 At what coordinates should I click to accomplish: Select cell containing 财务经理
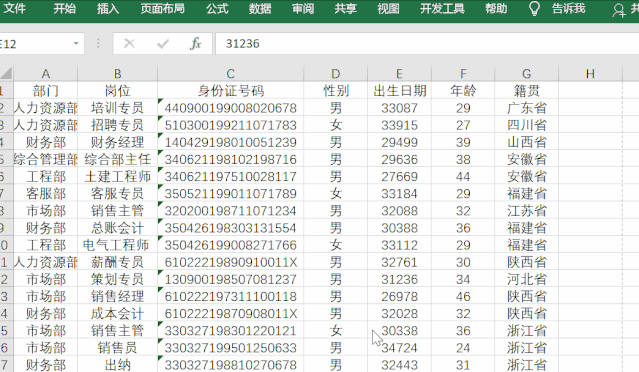click(x=117, y=142)
